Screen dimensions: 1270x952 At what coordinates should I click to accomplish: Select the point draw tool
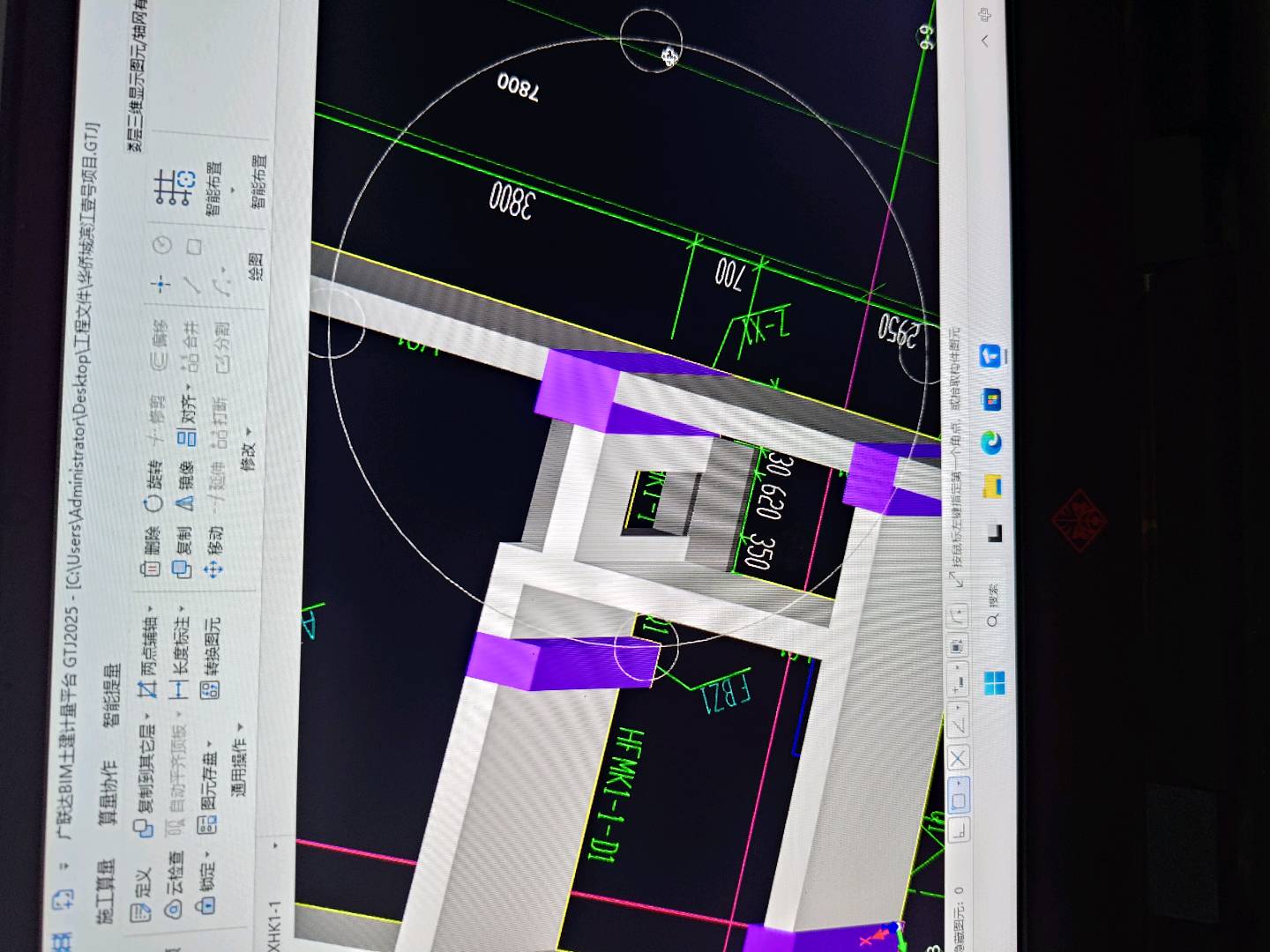[161, 285]
